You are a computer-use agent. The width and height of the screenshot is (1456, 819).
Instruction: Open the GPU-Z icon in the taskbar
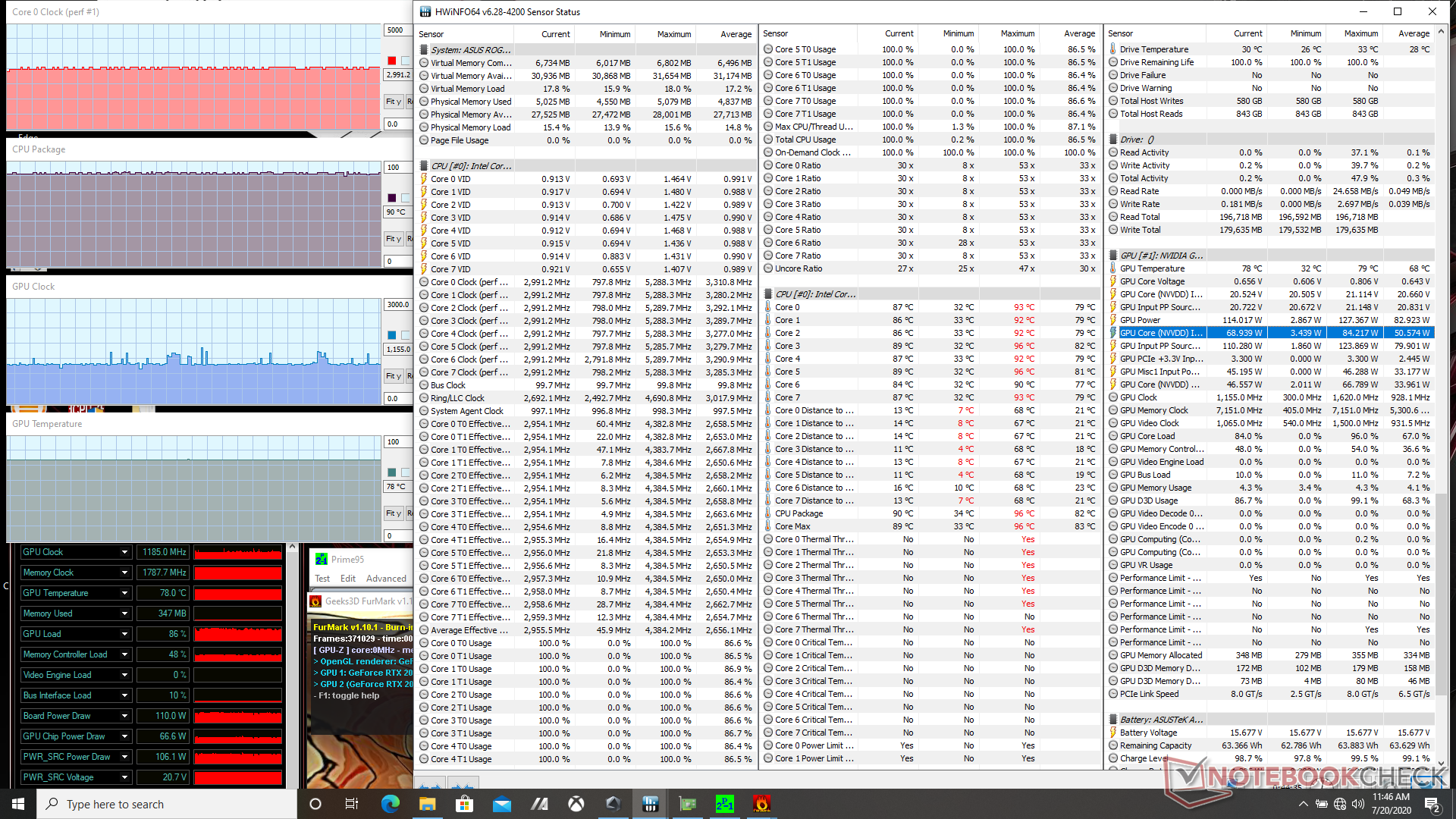[687, 804]
